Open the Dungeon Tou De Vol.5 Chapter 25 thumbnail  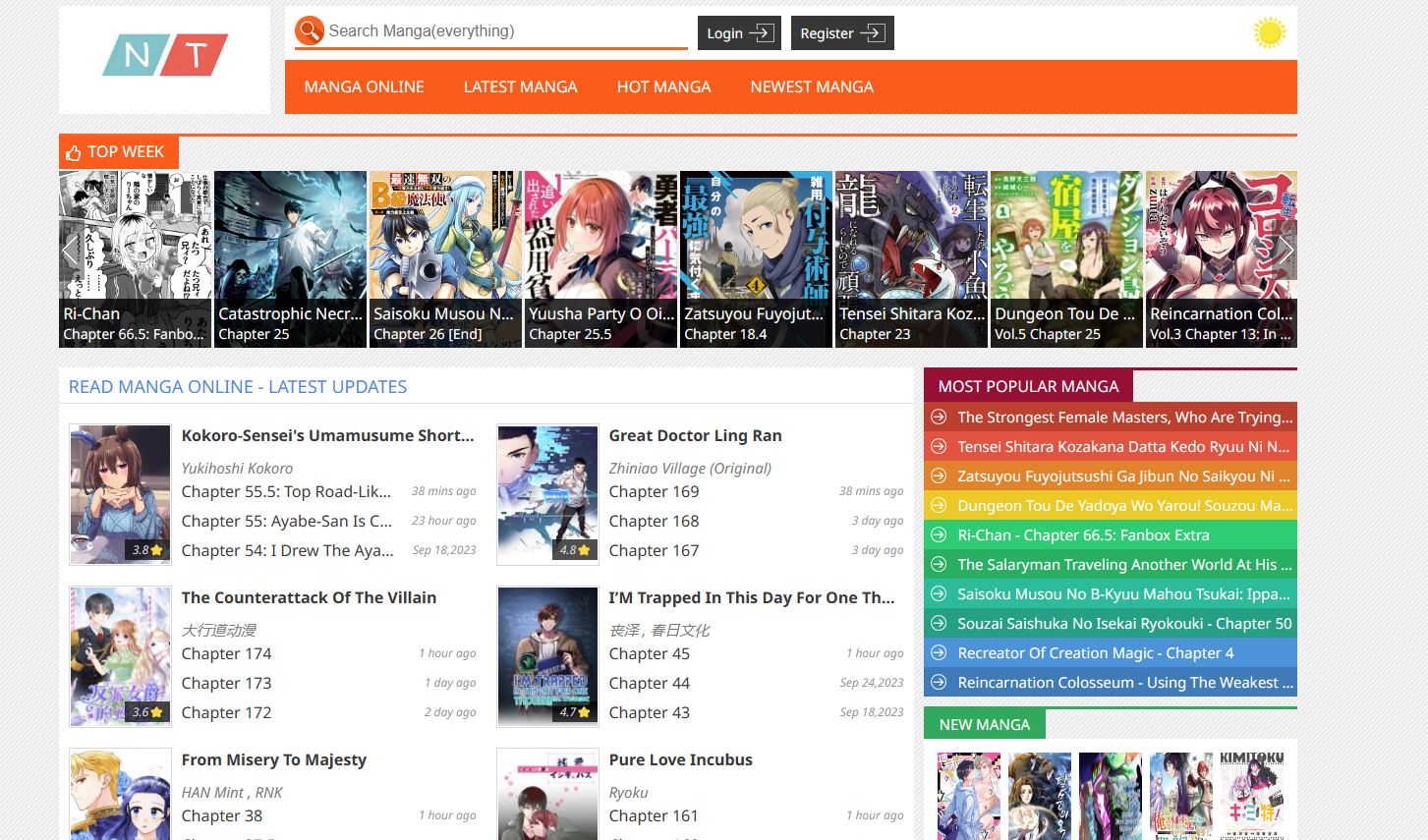[x=1066, y=259]
